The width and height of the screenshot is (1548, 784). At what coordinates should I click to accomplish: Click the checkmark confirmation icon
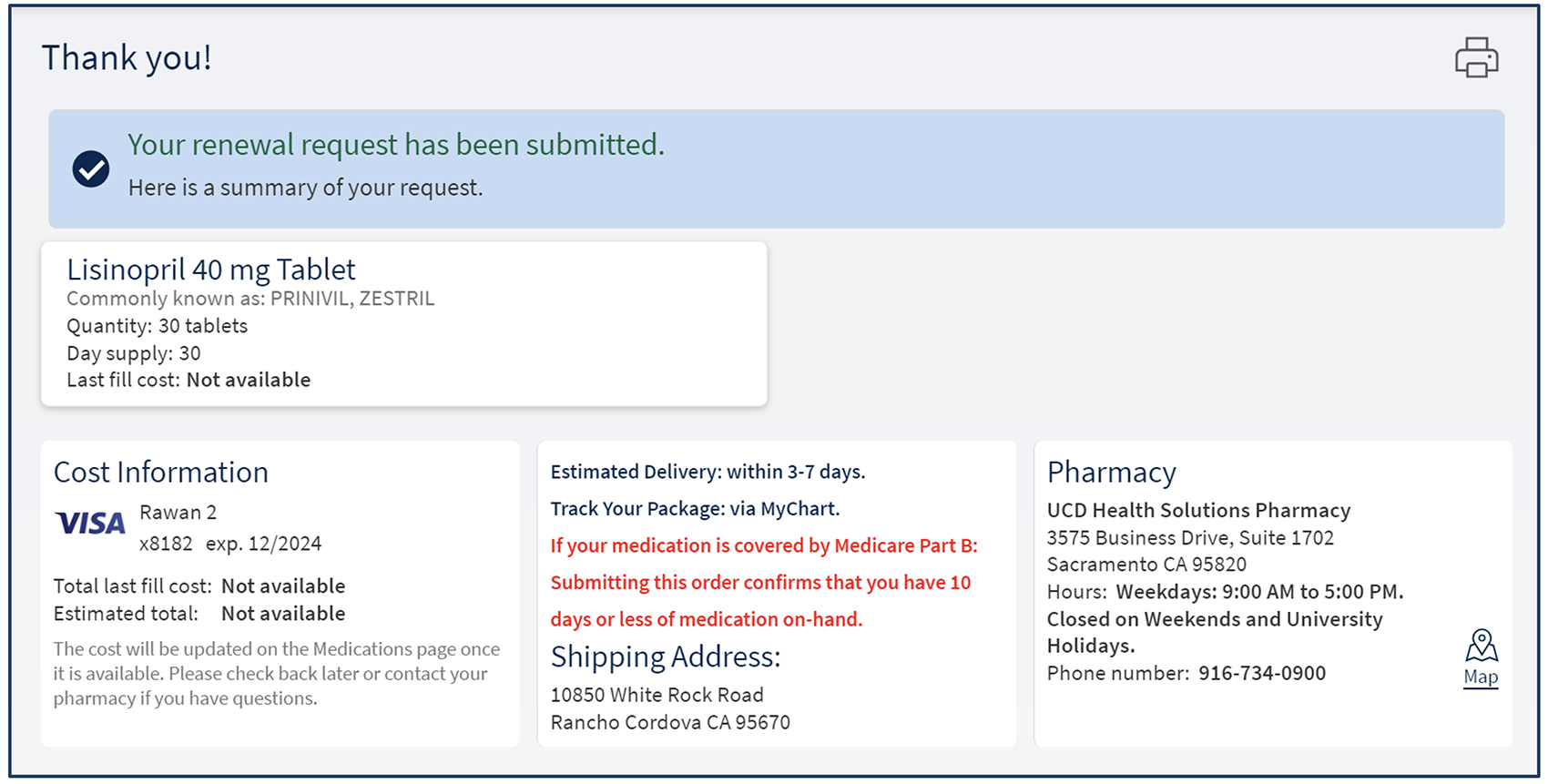91,168
